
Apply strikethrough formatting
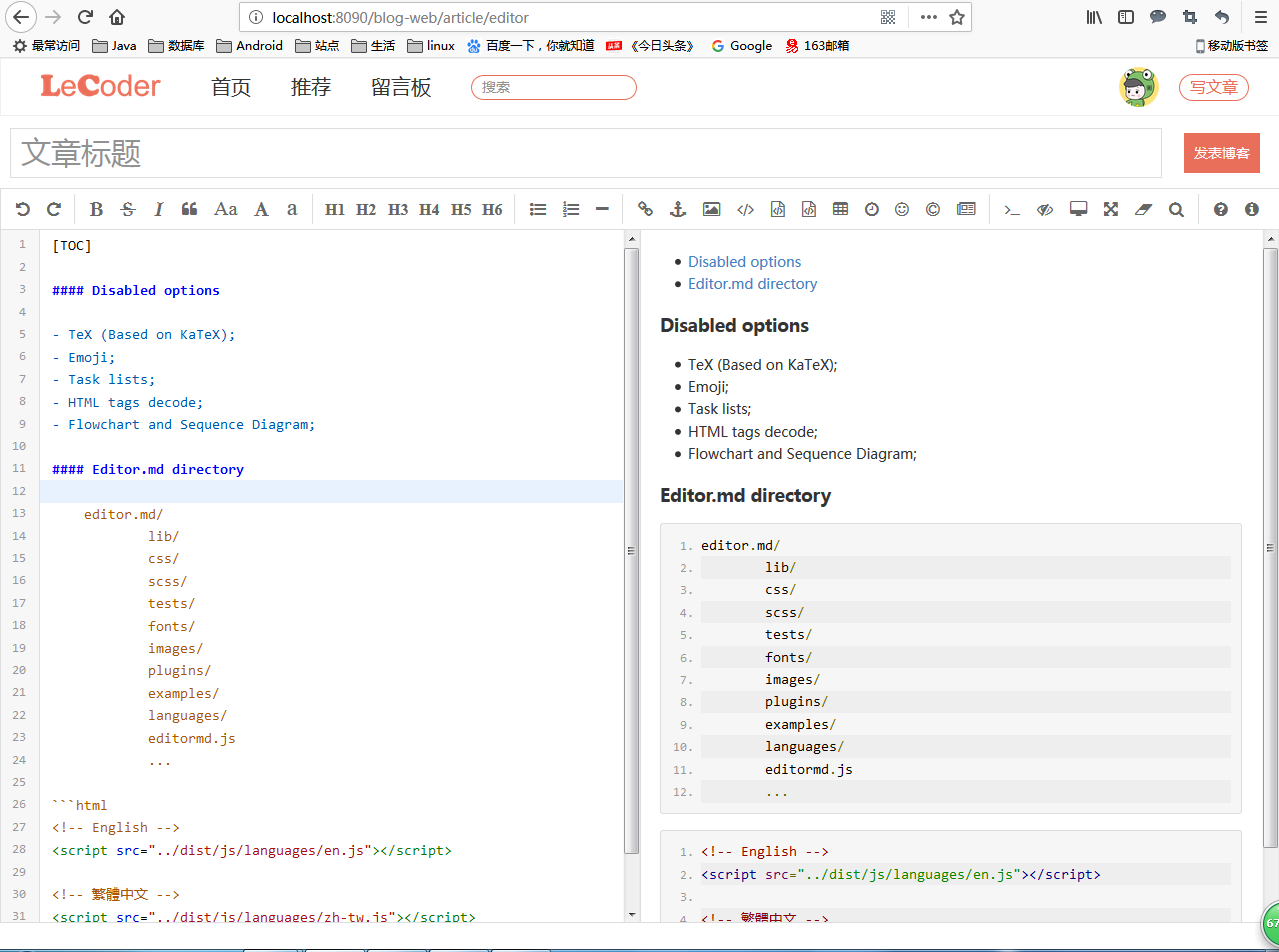pos(127,209)
